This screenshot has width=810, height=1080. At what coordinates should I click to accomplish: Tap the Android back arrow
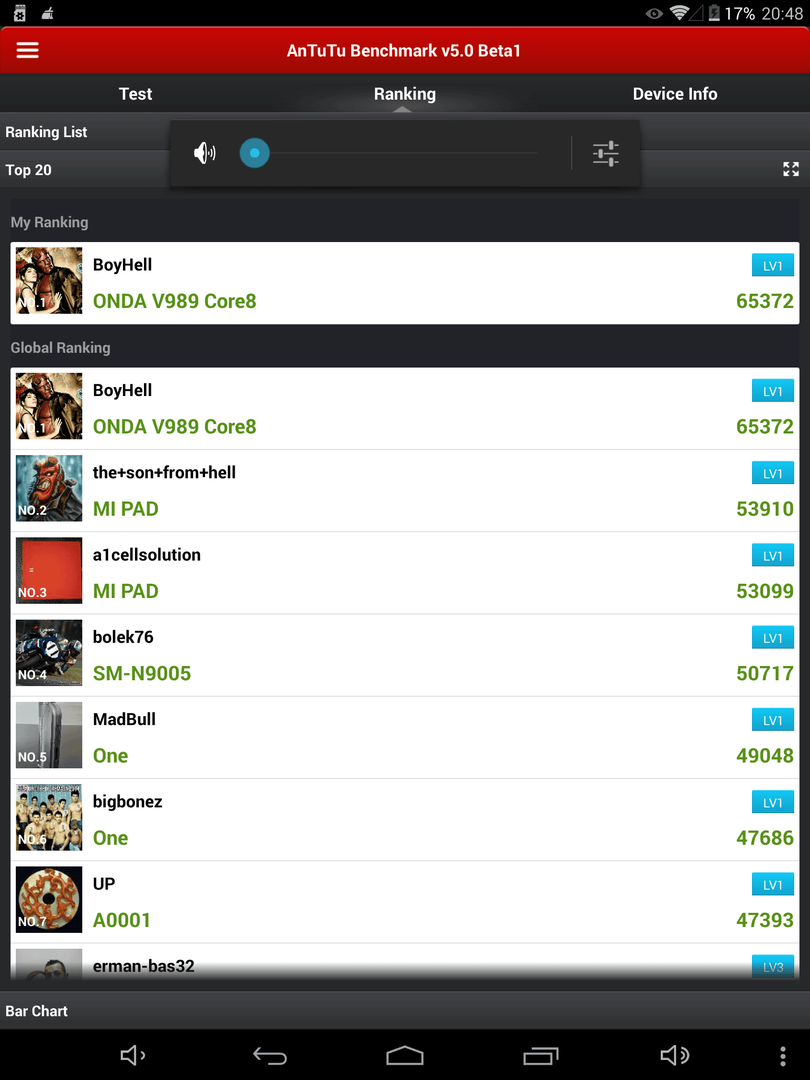pyautogui.click(x=269, y=1055)
